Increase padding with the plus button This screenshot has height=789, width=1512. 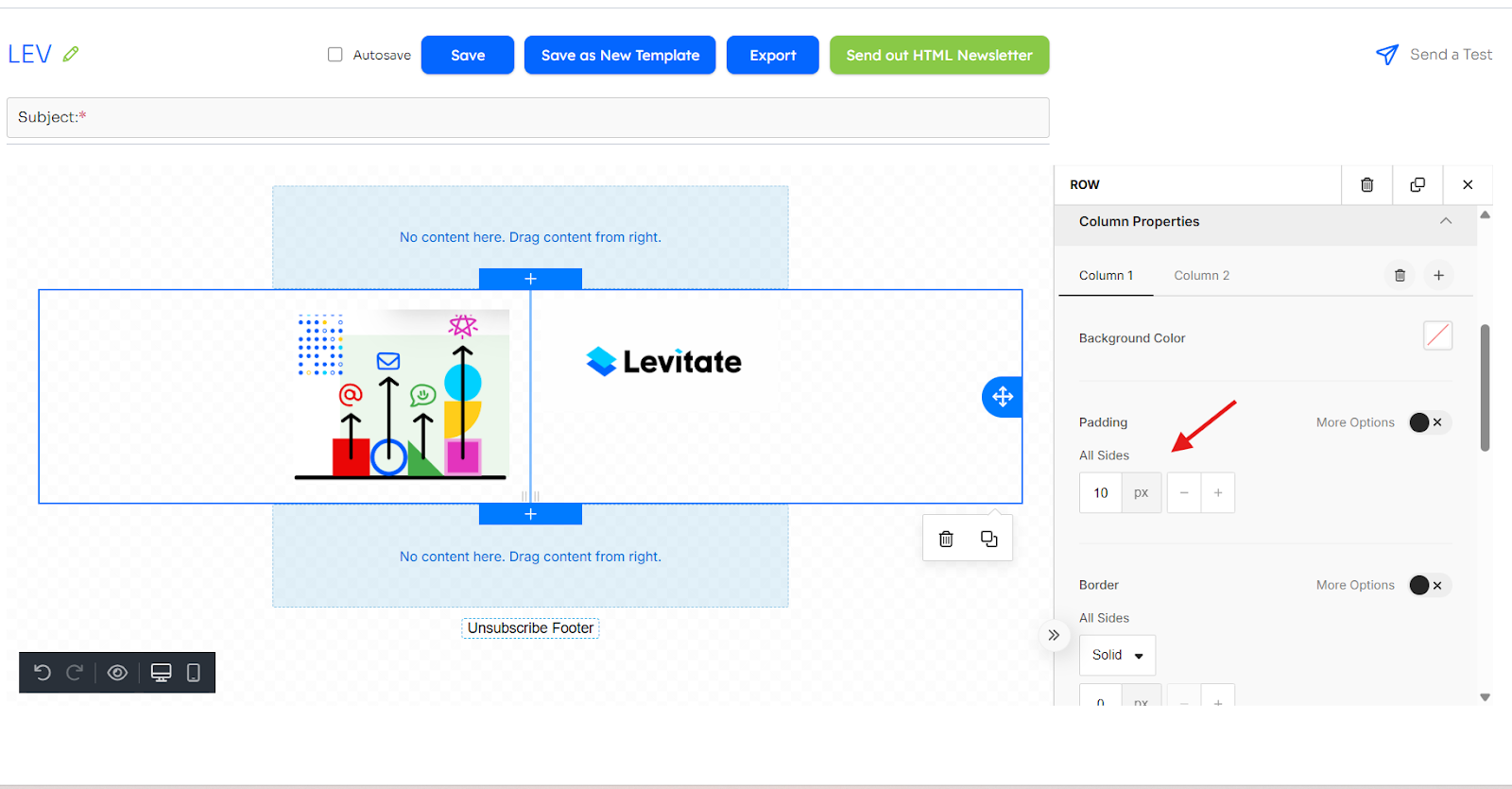(1218, 492)
